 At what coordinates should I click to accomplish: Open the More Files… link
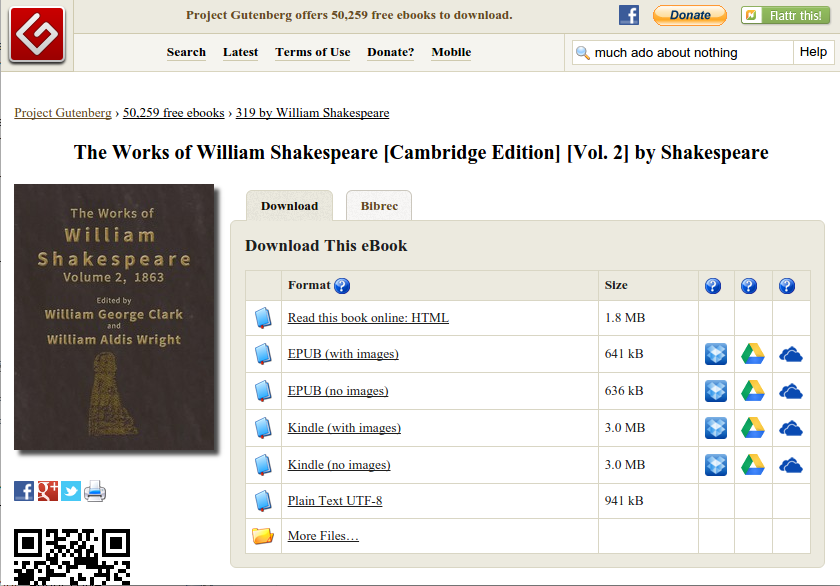click(x=323, y=536)
